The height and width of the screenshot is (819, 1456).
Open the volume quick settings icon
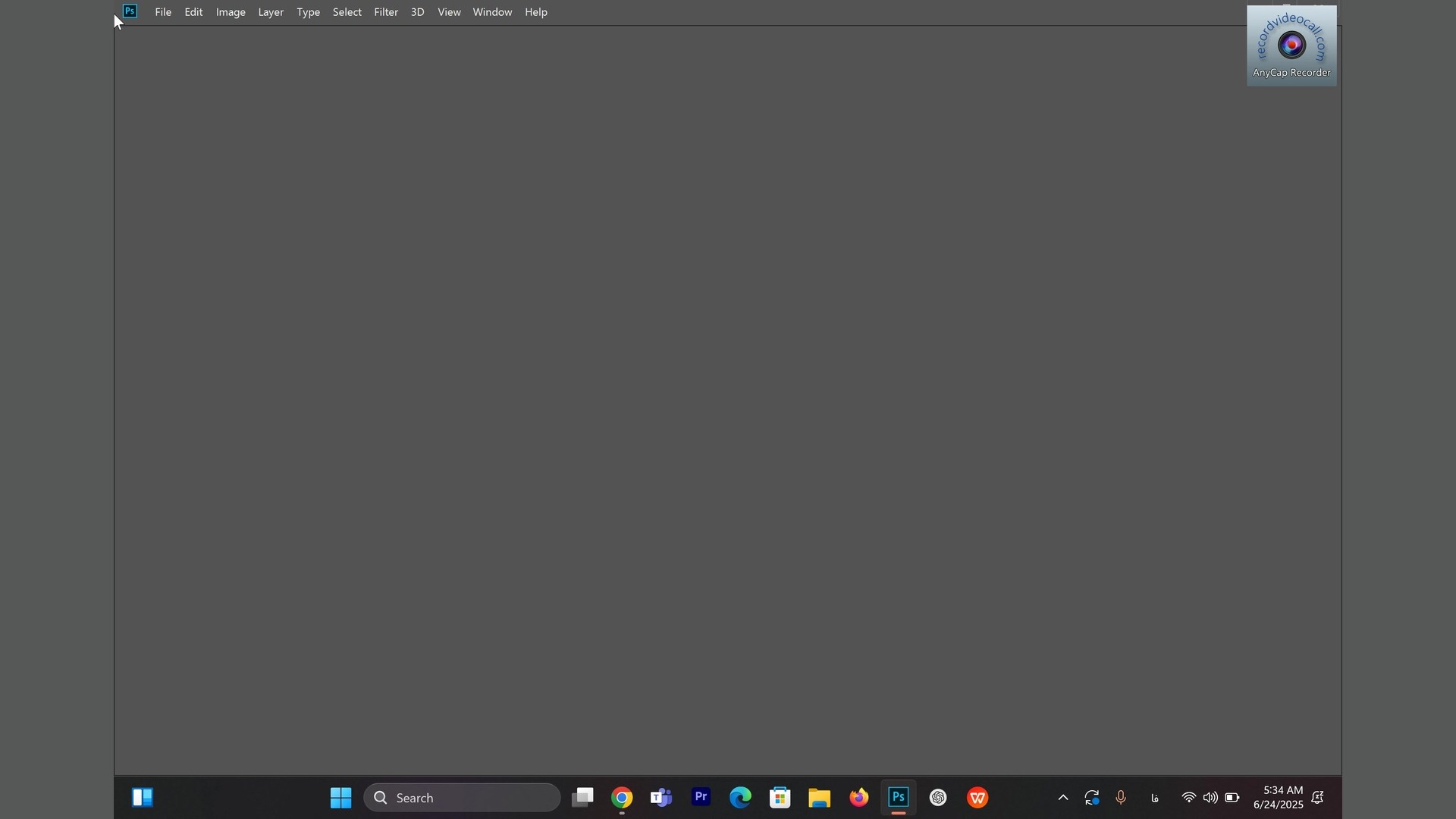click(x=1211, y=798)
